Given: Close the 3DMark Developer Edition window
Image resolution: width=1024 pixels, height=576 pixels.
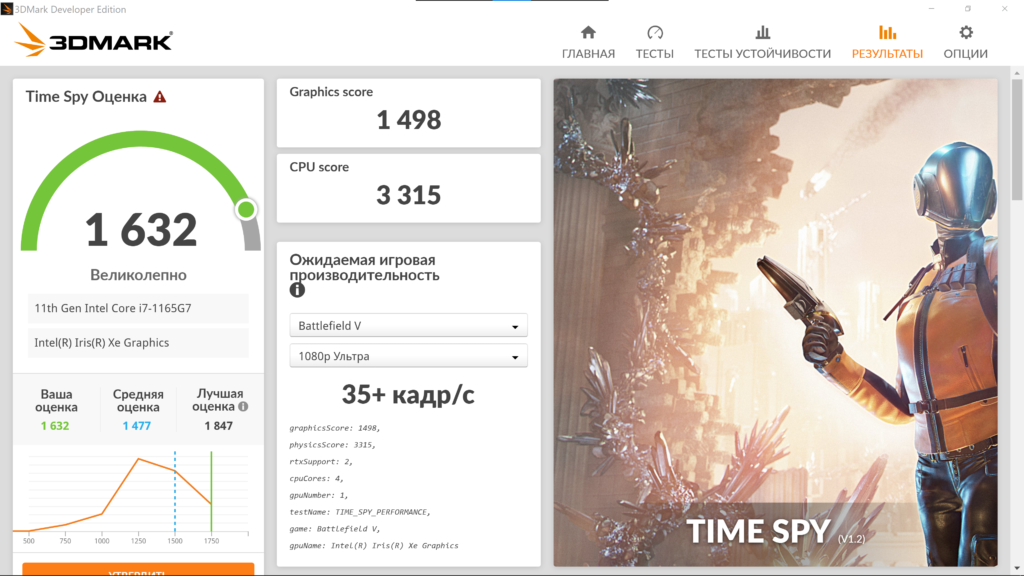Looking at the screenshot, I should coord(1004,8).
